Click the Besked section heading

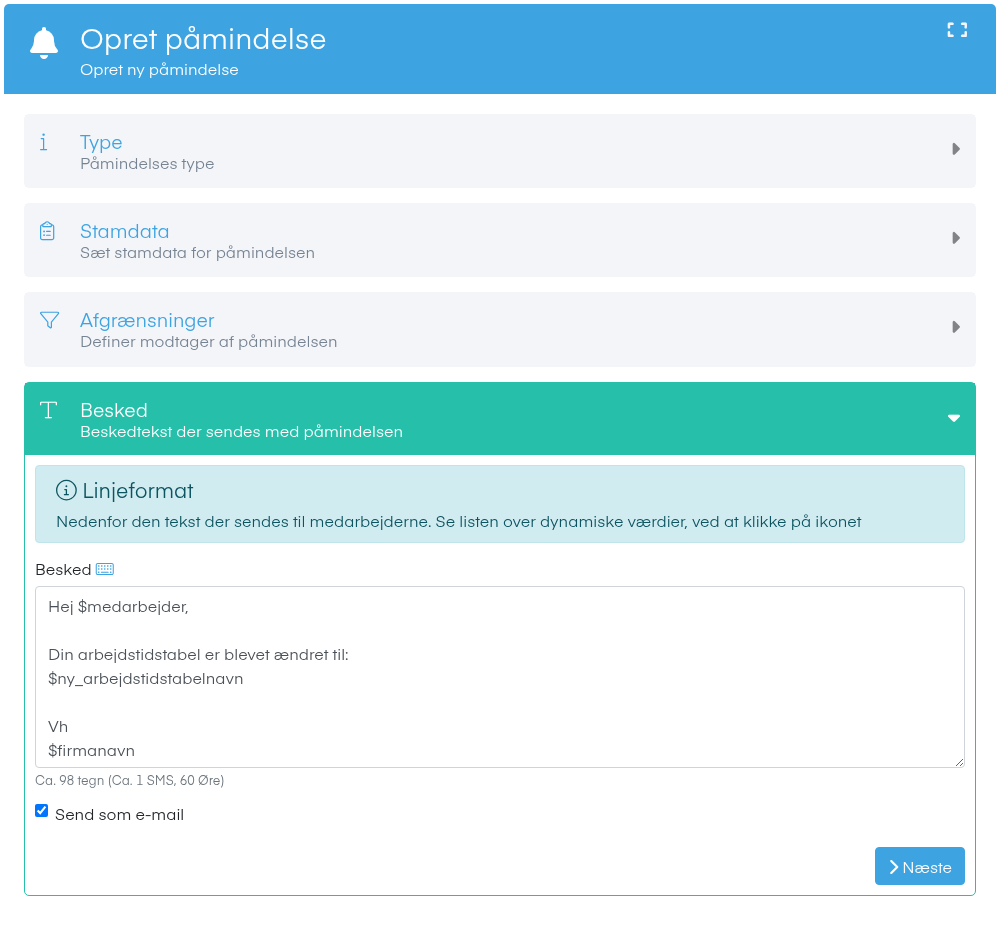coord(114,410)
